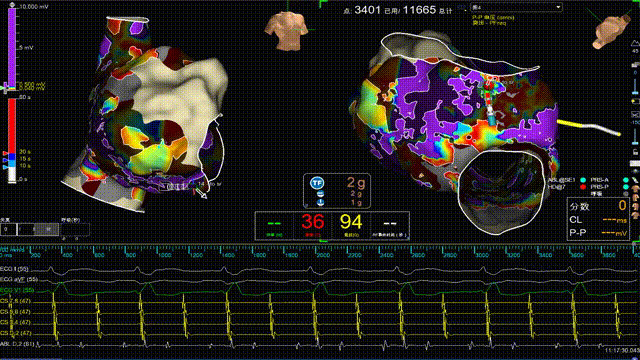Click the blue TF contact force icon
This screenshot has height=360, width=640.
coord(317,183)
